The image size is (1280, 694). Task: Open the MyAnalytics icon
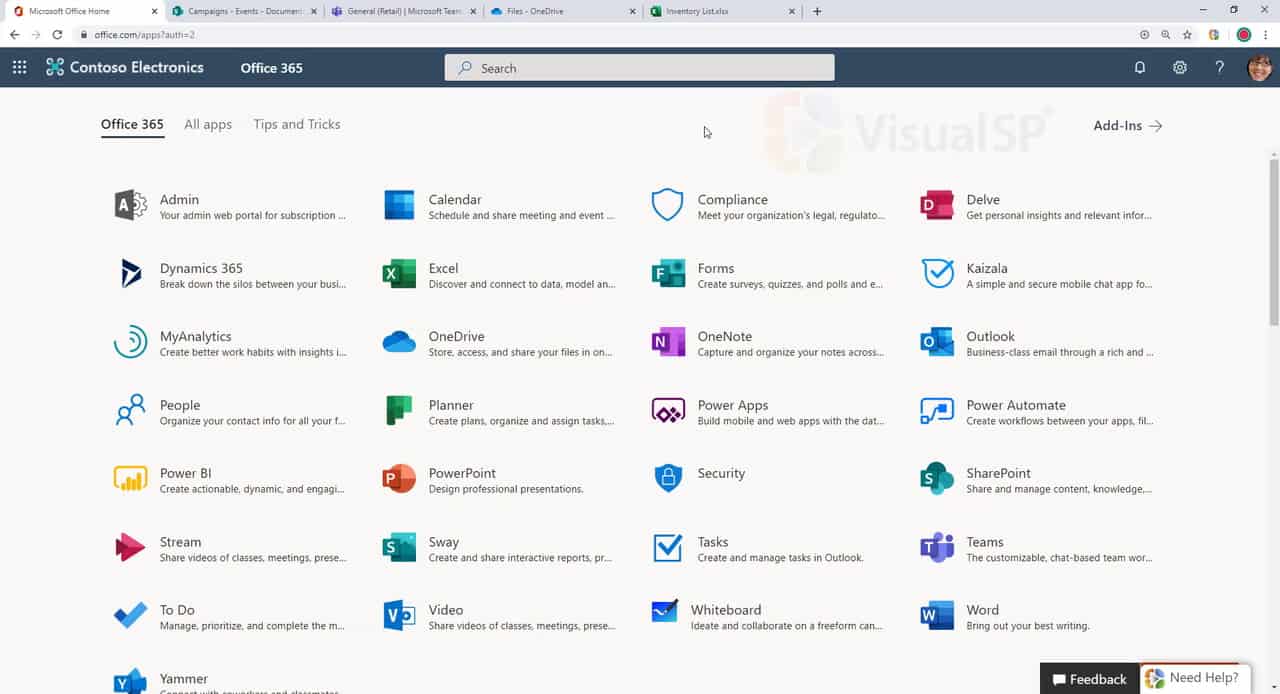[131, 342]
